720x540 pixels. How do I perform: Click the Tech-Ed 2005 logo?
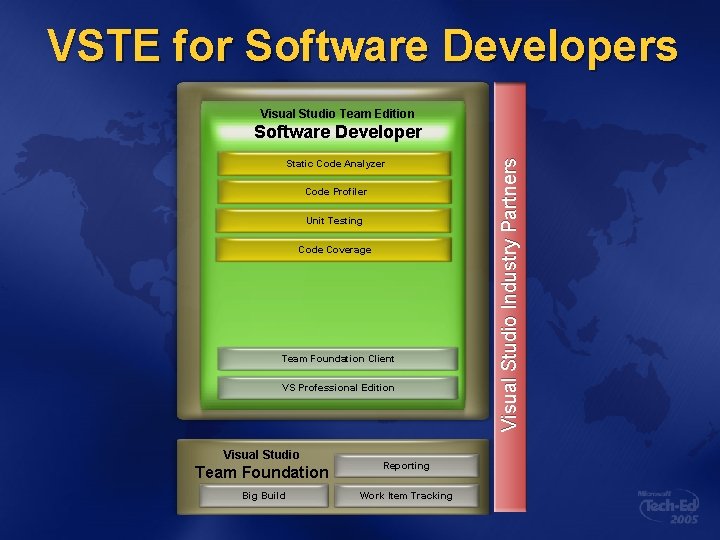click(x=668, y=507)
